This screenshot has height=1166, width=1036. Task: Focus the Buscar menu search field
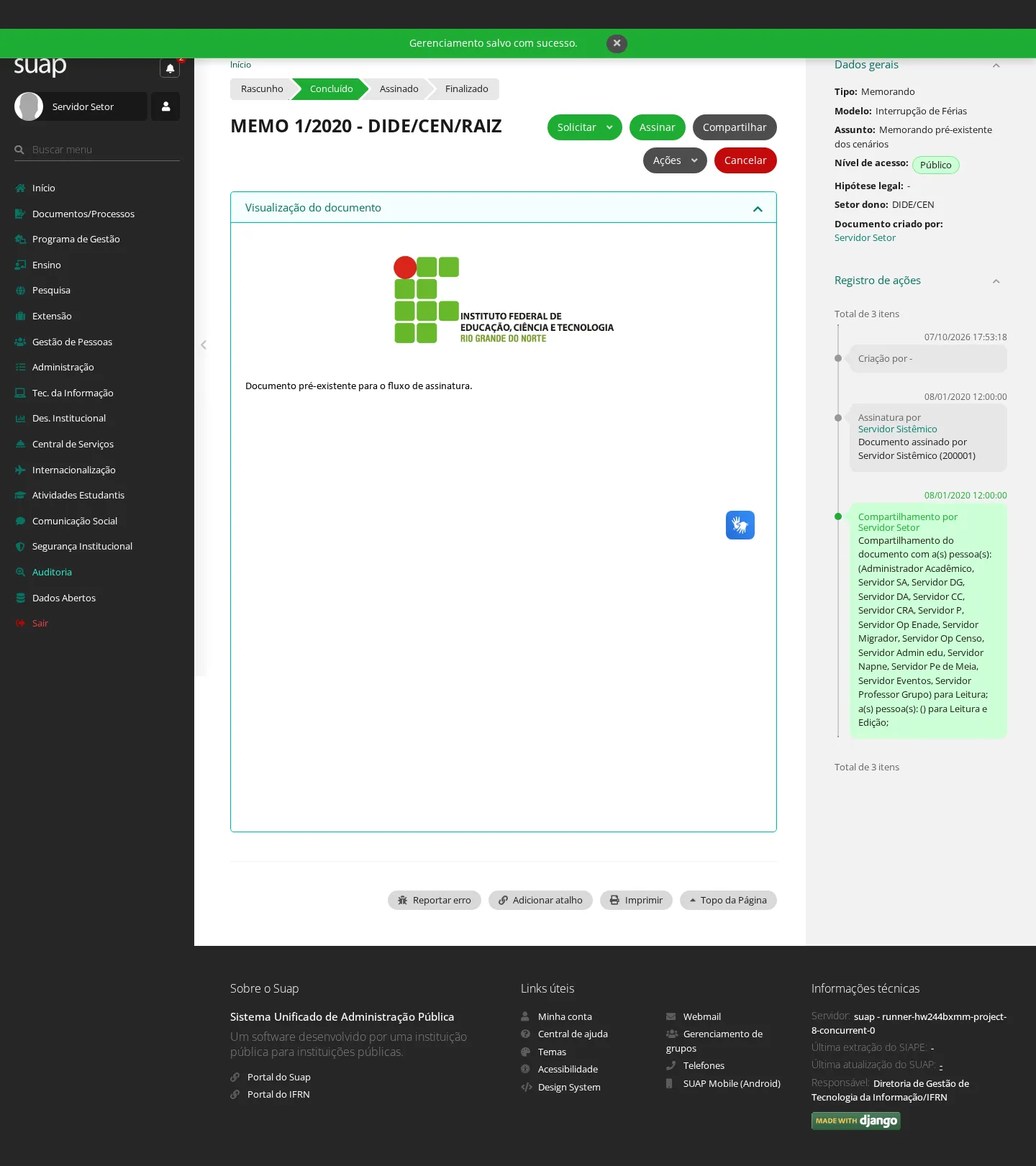coord(97,150)
